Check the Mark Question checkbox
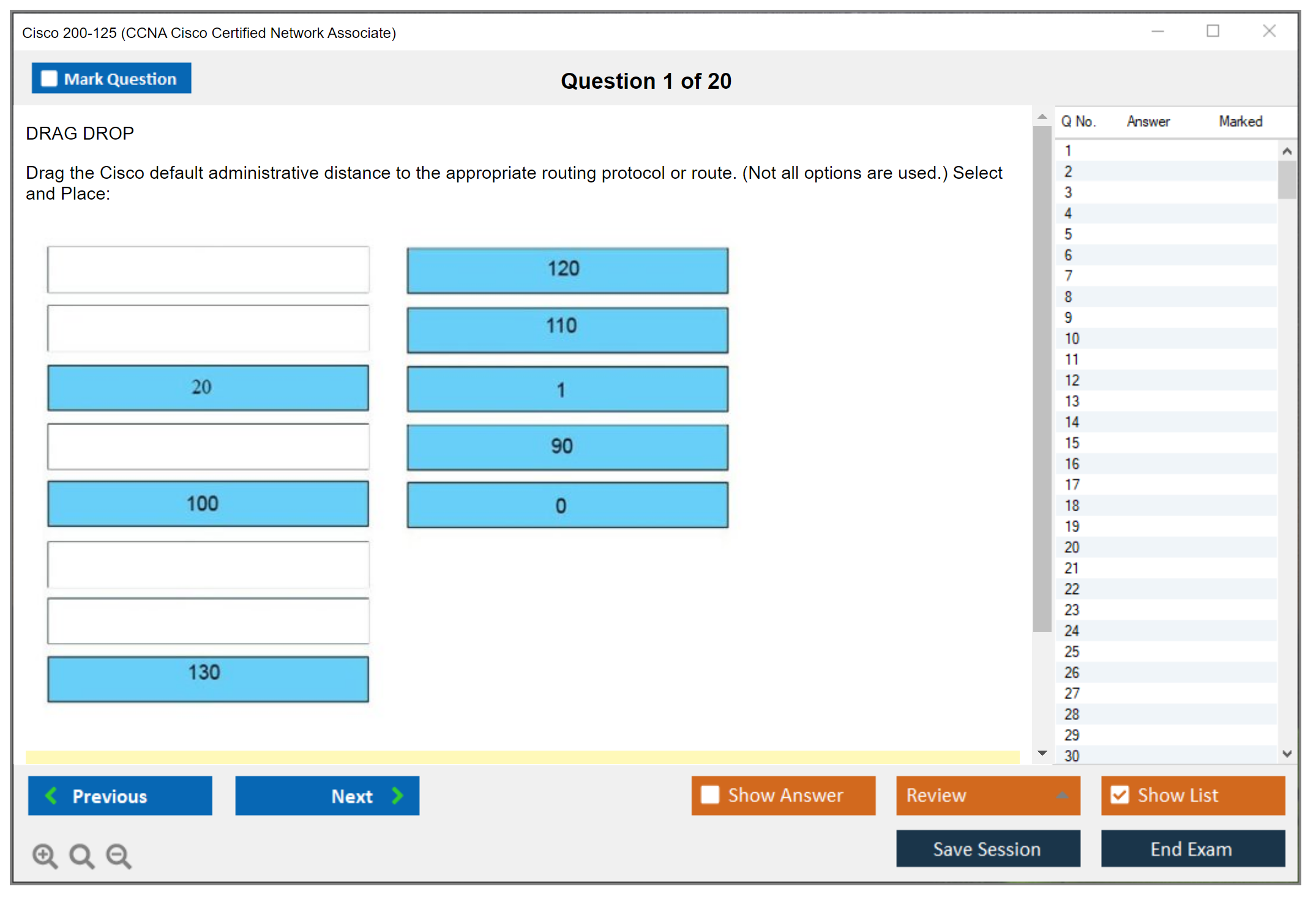 (49, 79)
